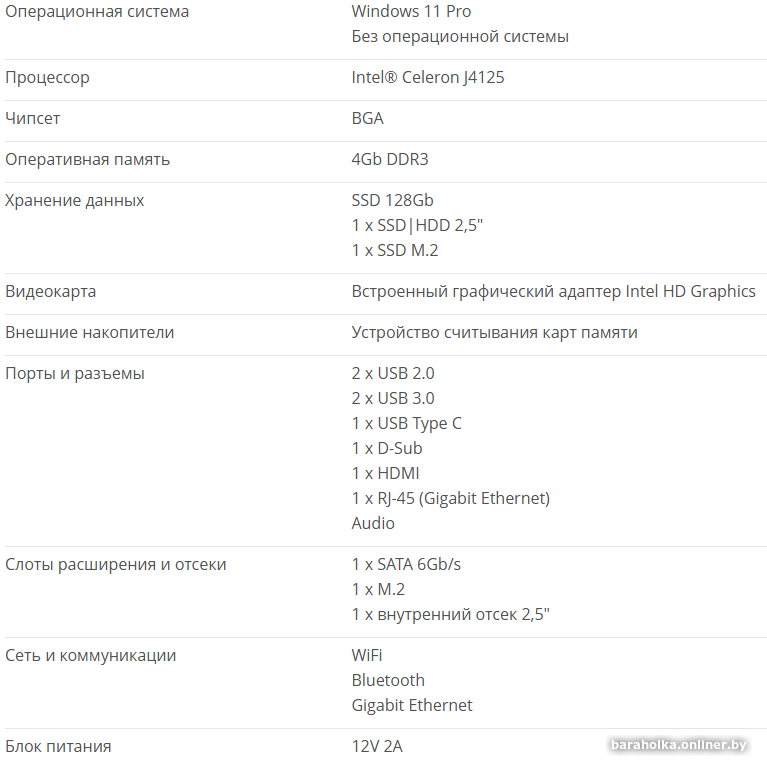Click the "1 x HDMI" port entry
This screenshot has width=767, height=766.
click(385, 474)
